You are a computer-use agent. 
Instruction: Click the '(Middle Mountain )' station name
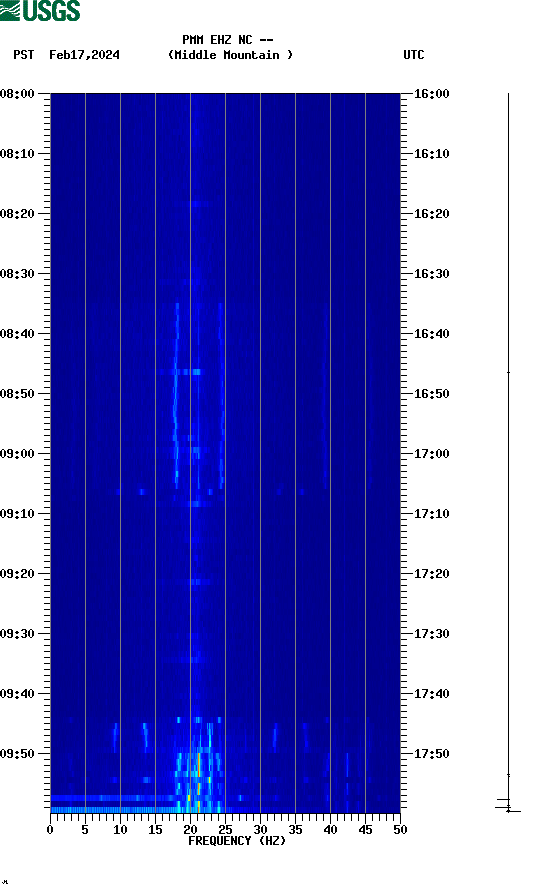pos(230,55)
